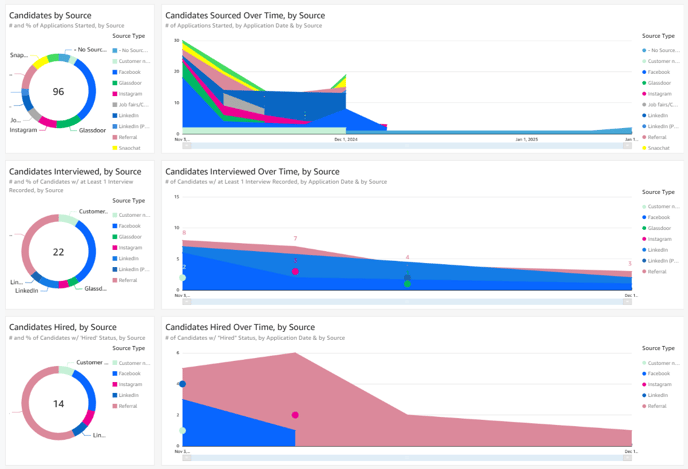The height and width of the screenshot is (469, 688).
Task: Click Job fairs legend dot in Sourced Over Time
Action: pyautogui.click(x=644, y=105)
